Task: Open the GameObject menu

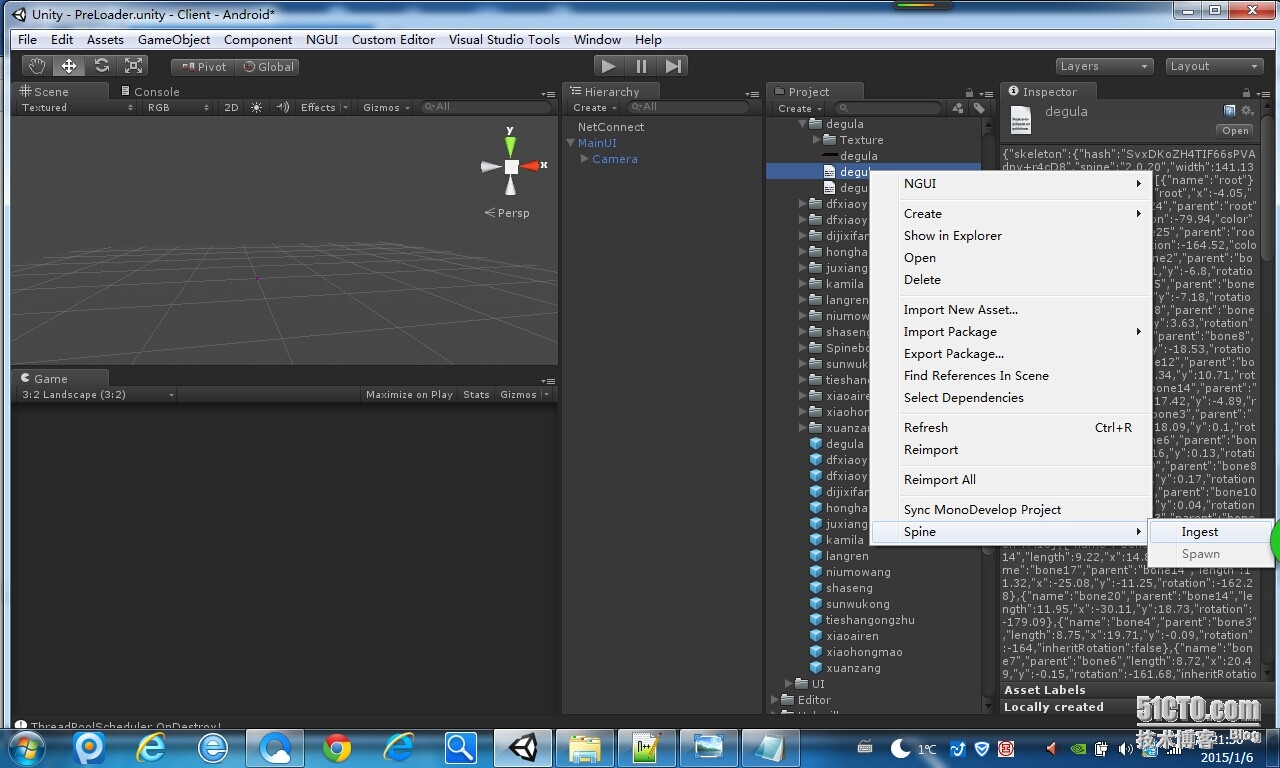Action: (x=174, y=39)
